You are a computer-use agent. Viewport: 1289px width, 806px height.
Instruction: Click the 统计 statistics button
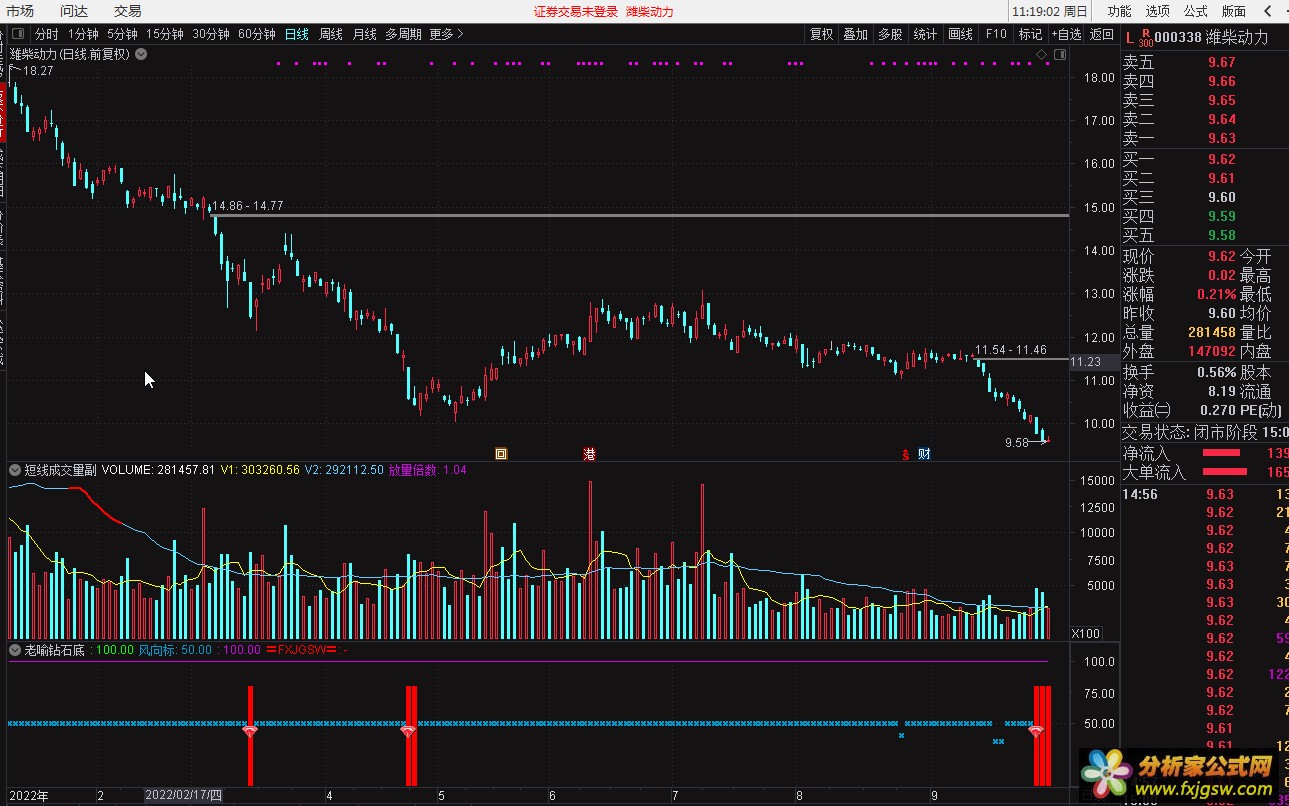pos(925,34)
